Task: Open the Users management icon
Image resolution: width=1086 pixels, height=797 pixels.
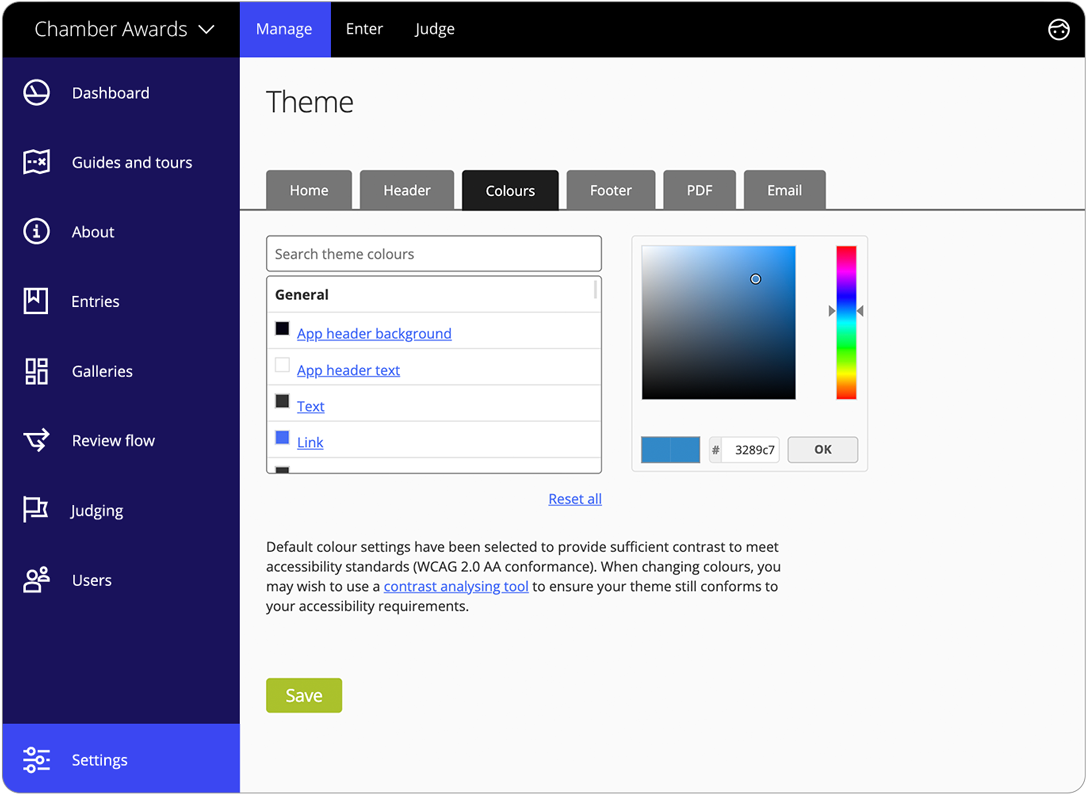Action: (36, 580)
